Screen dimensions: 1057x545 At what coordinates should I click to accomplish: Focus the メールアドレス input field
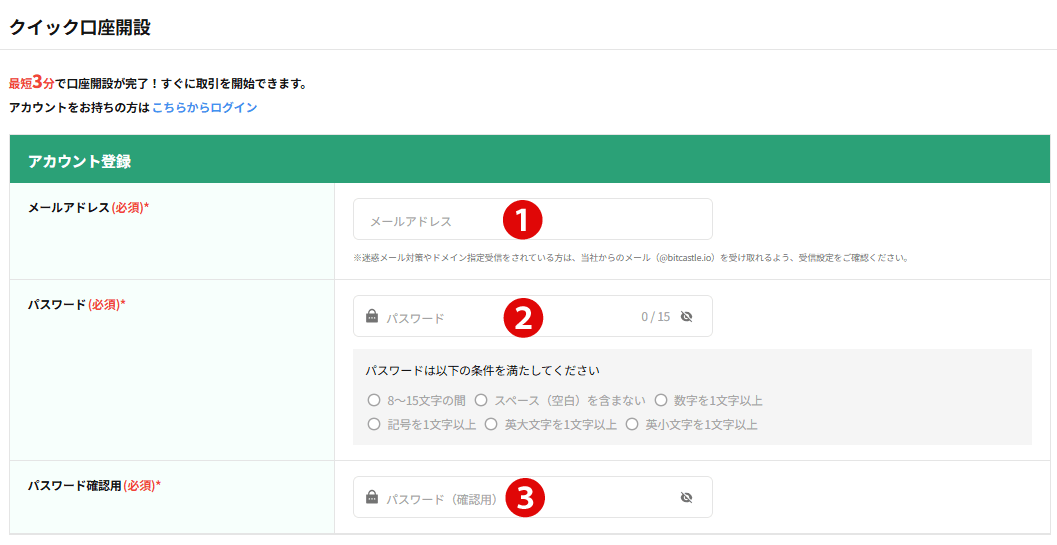(533, 219)
